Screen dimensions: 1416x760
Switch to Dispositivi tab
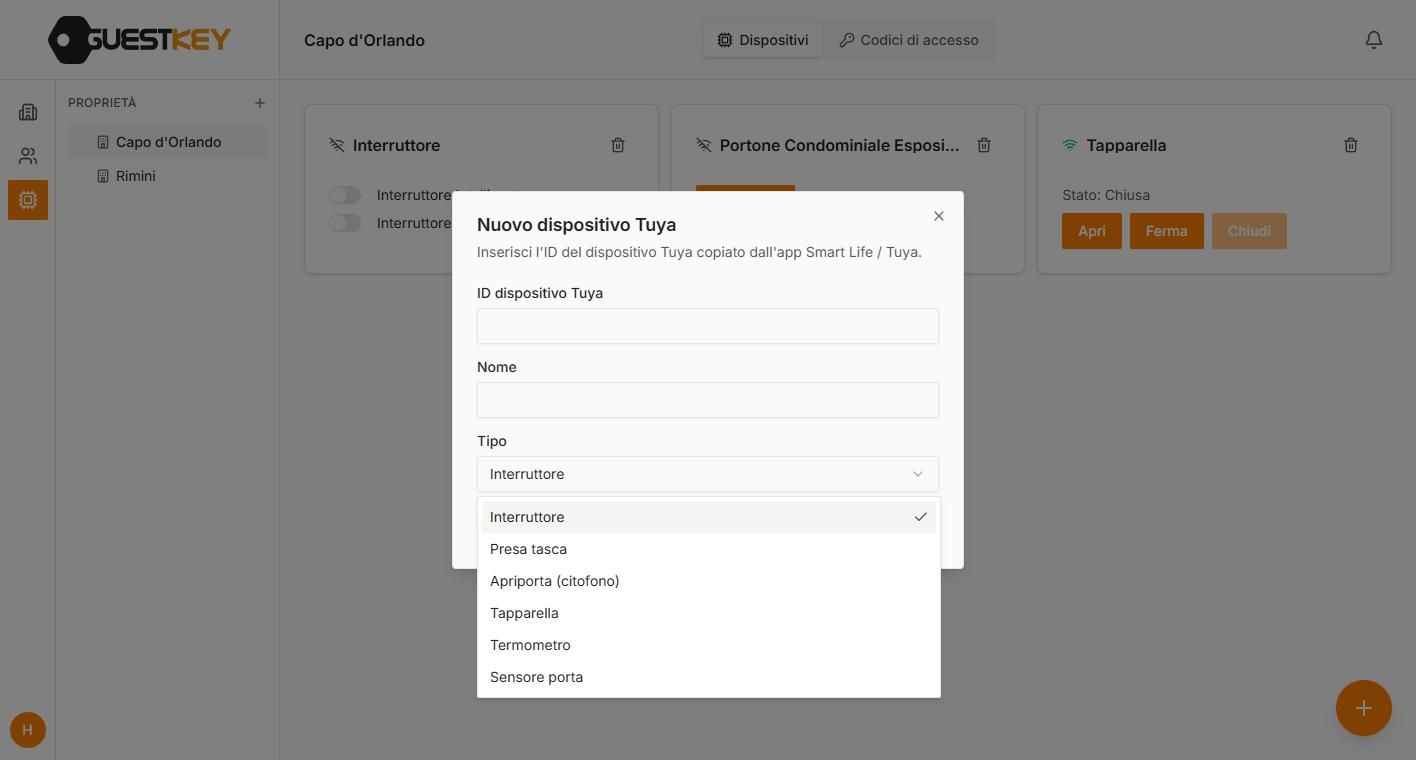point(763,40)
